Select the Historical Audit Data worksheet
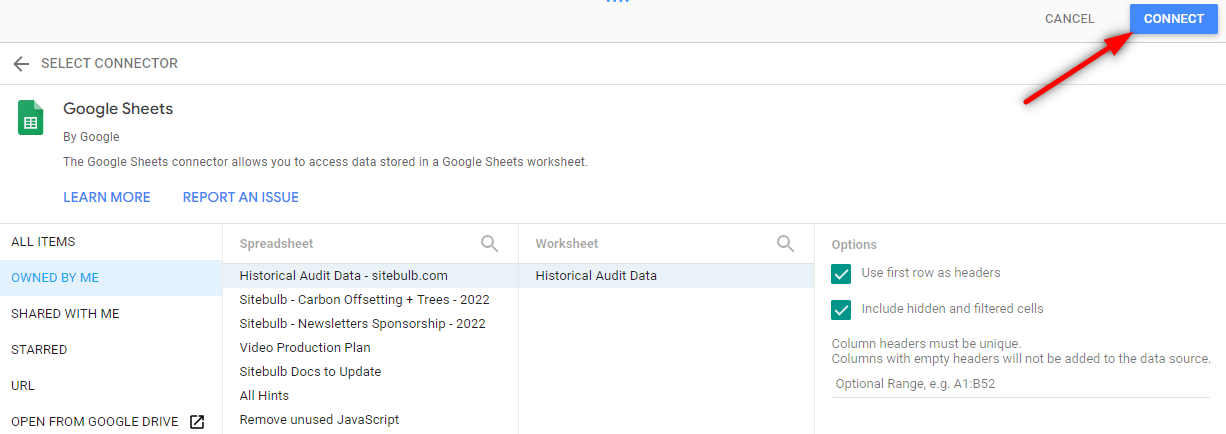Image resolution: width=1226 pixels, height=434 pixels. click(666, 276)
